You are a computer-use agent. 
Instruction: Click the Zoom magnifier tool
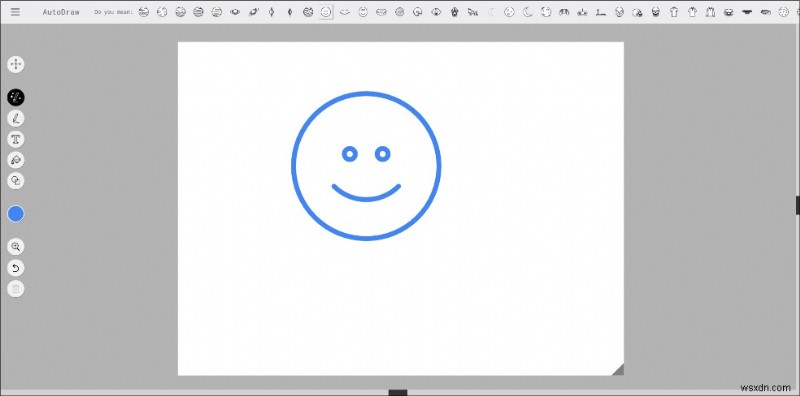tap(16, 247)
